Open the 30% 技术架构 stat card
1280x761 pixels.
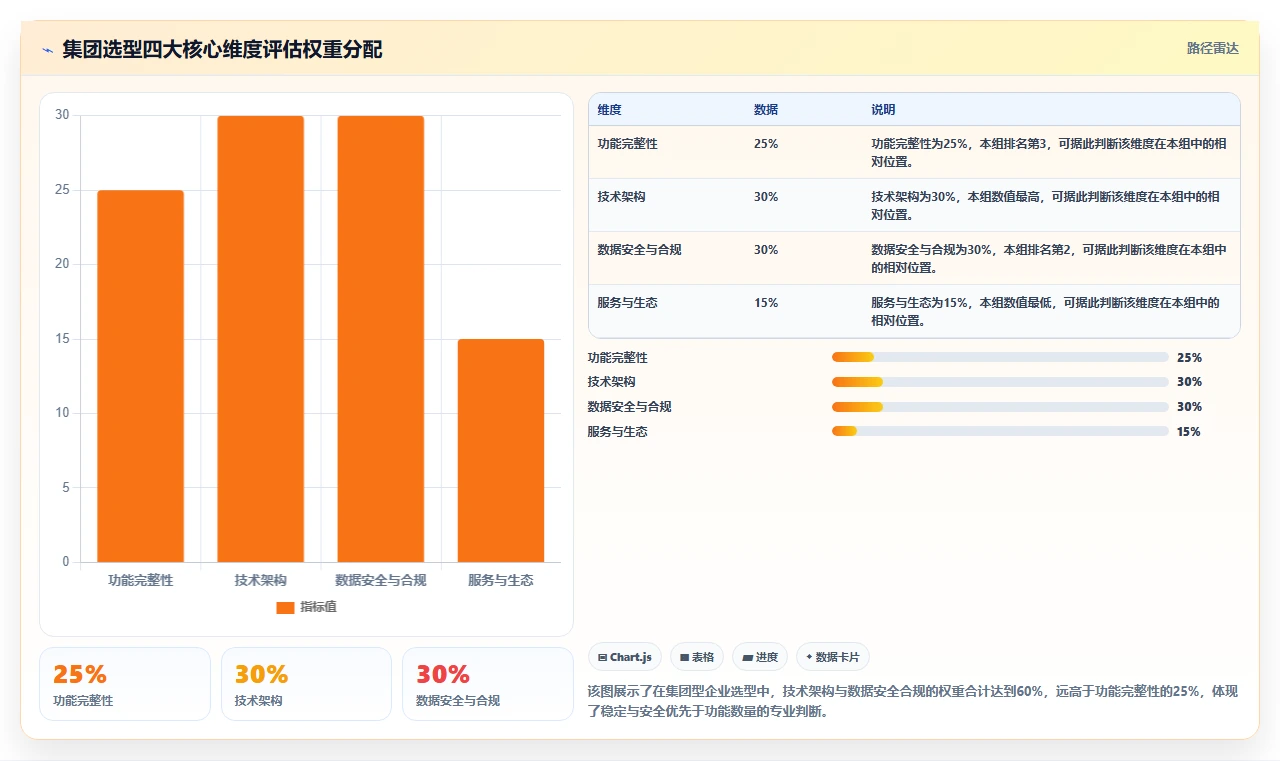pyautogui.click(x=306, y=684)
